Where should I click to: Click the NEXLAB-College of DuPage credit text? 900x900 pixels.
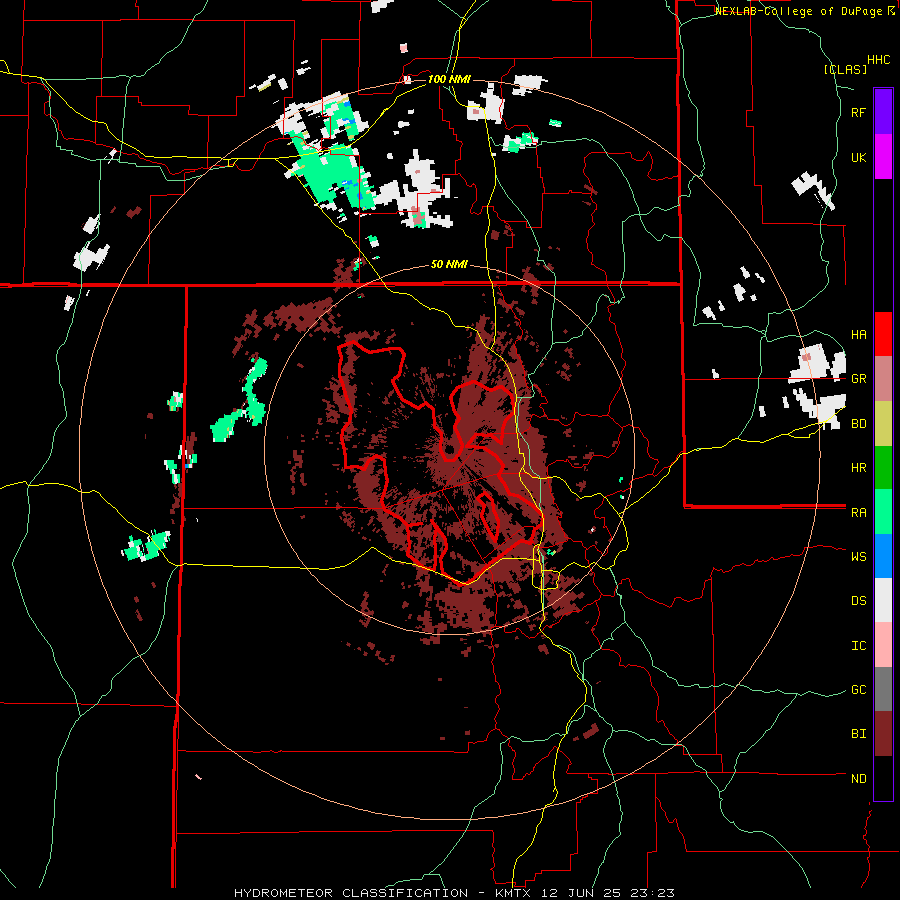click(x=800, y=11)
